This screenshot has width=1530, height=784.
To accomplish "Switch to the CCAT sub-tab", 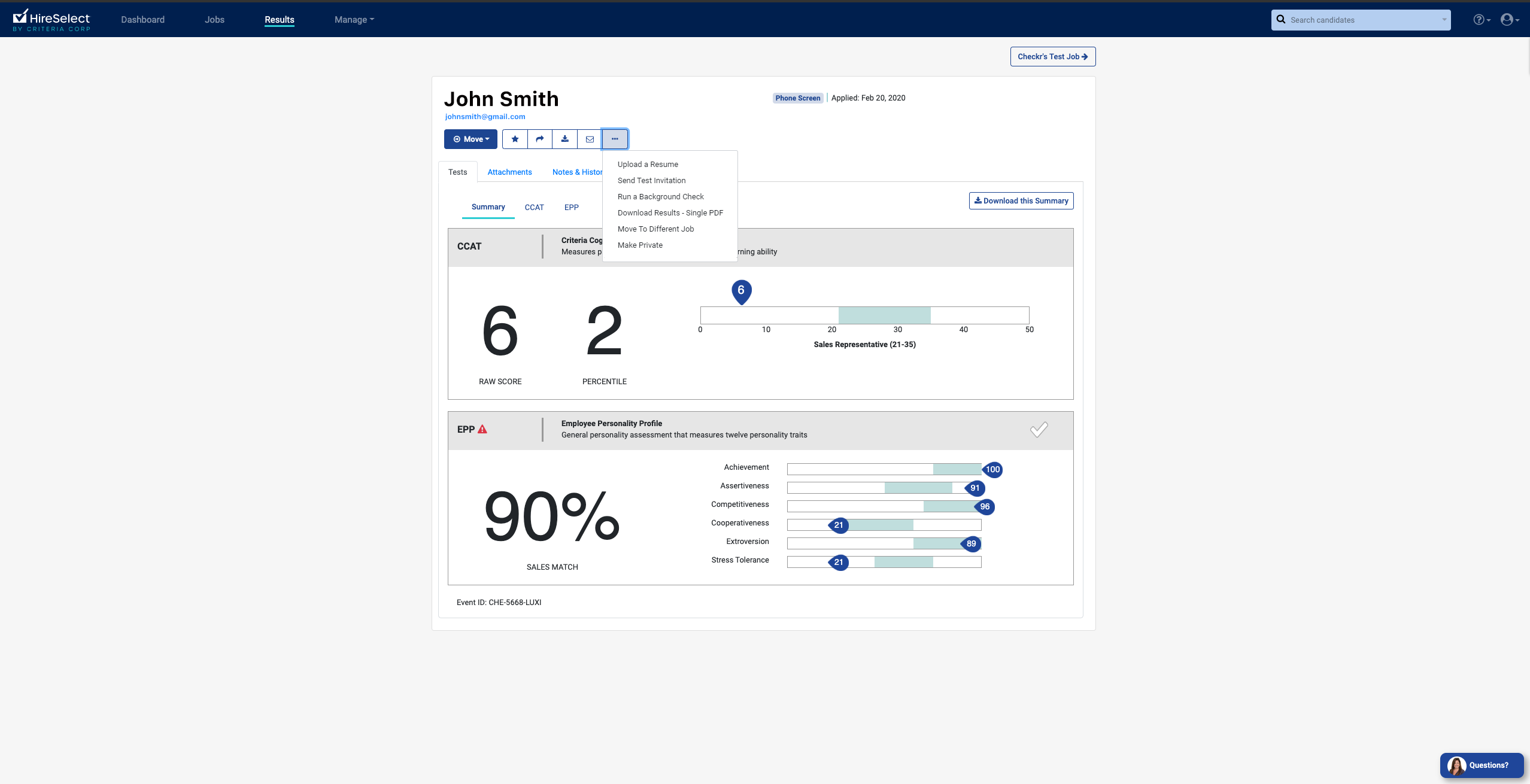I will (534, 207).
